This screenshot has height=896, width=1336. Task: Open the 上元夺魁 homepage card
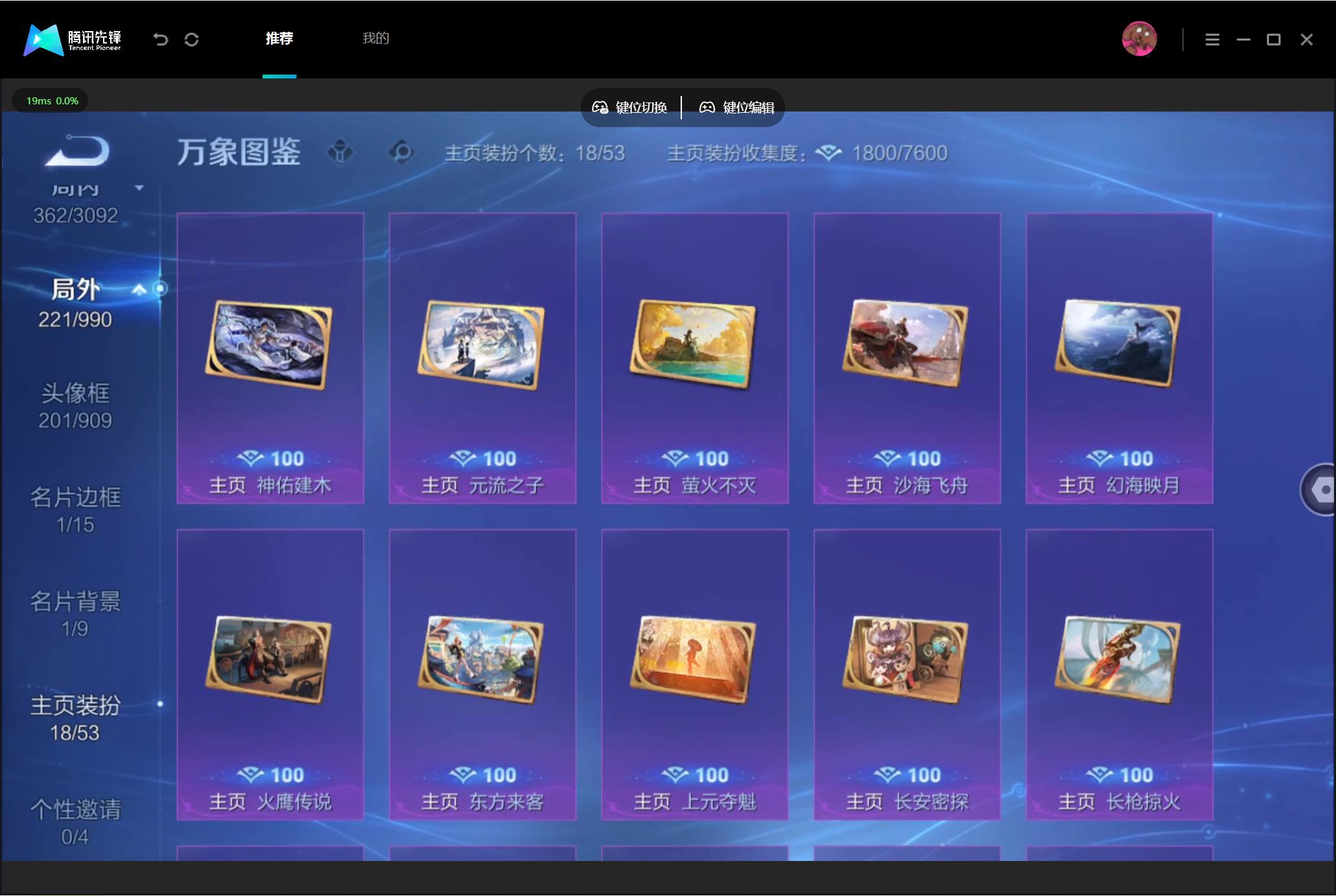695,674
